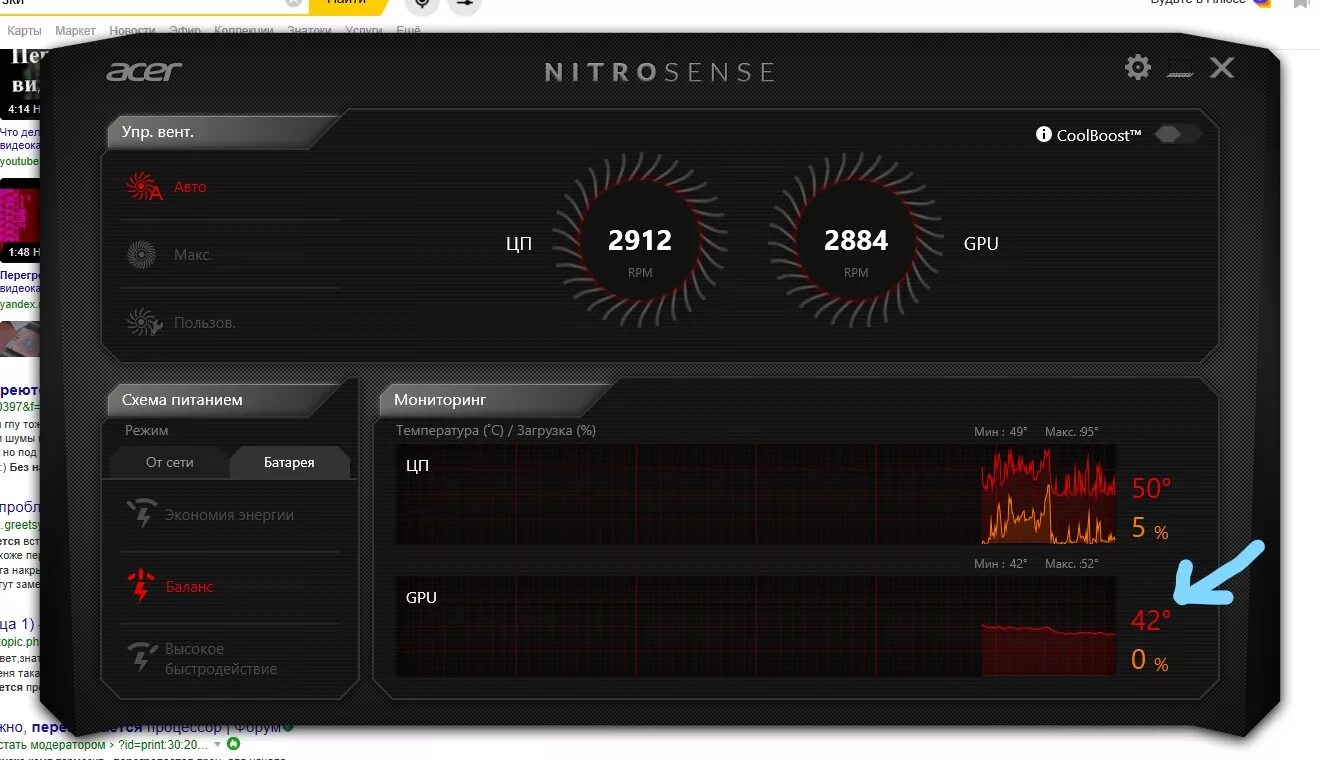Image resolution: width=1320 pixels, height=760 pixels.
Task: Select the Макс. fan mode icon
Action: click(142, 255)
